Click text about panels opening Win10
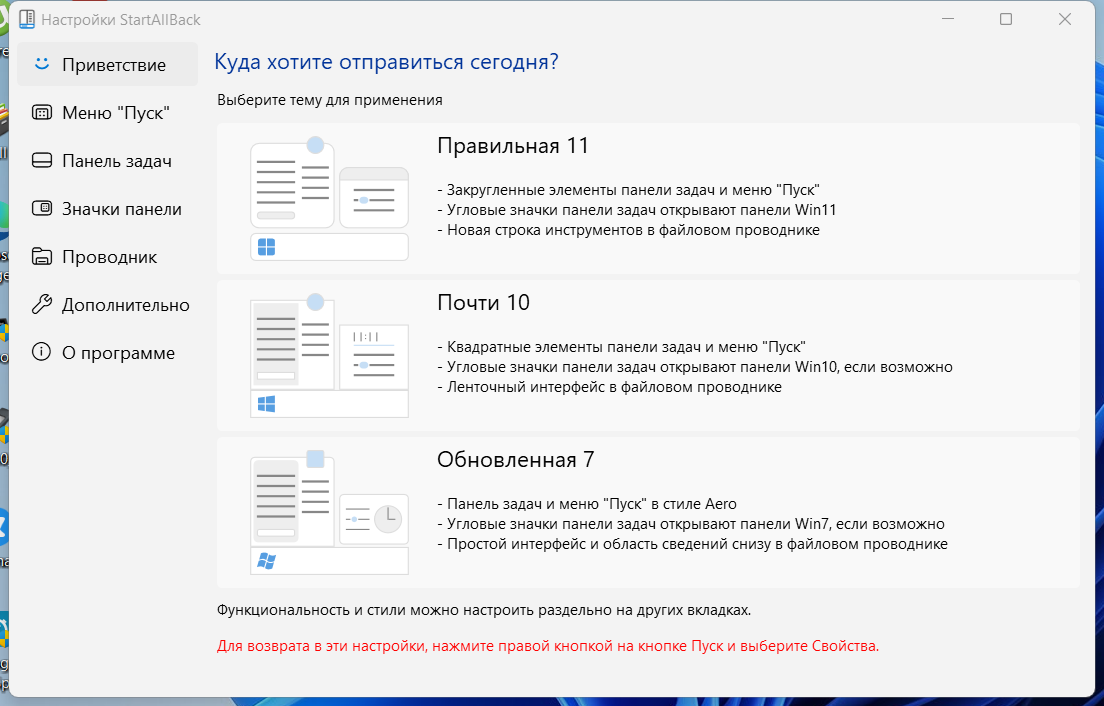 [695, 367]
